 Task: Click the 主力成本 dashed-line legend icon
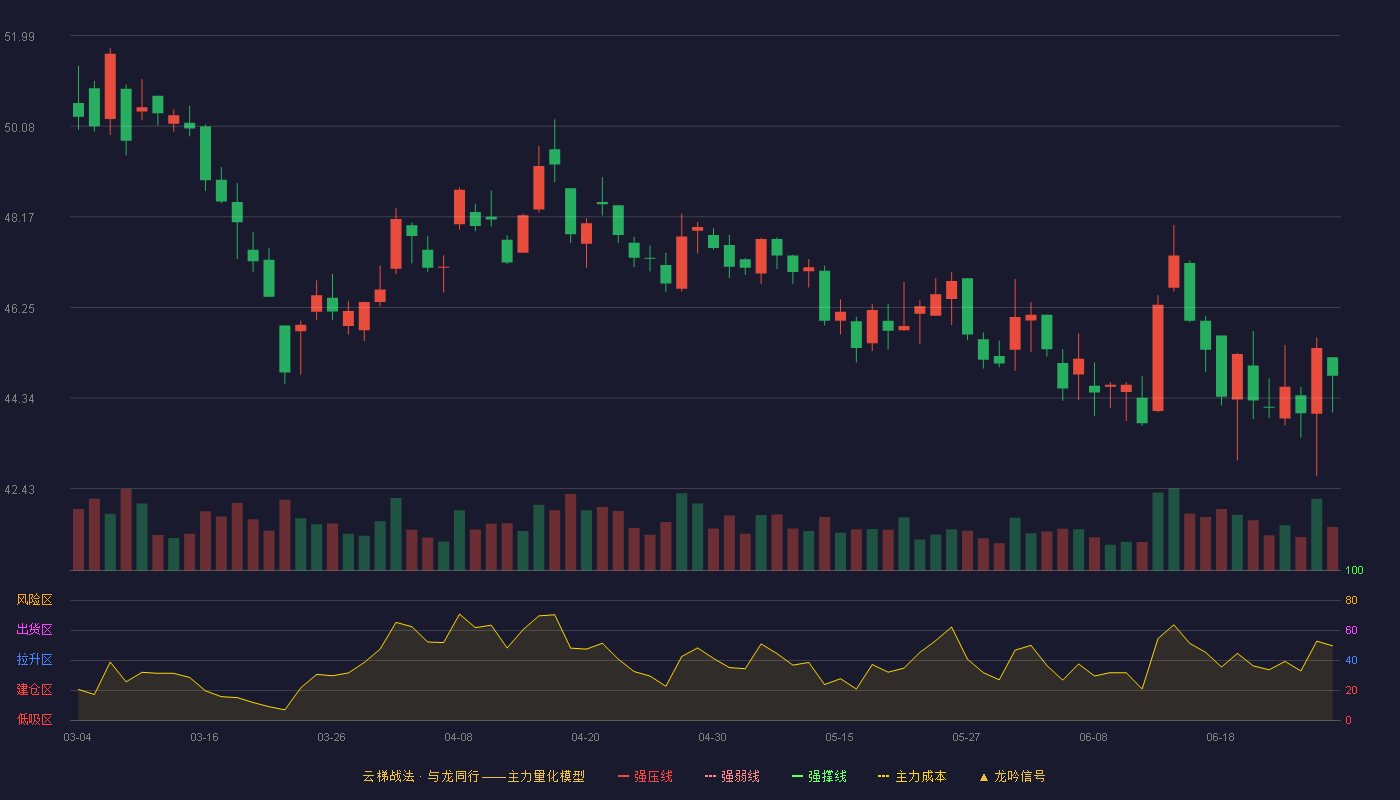click(x=884, y=776)
